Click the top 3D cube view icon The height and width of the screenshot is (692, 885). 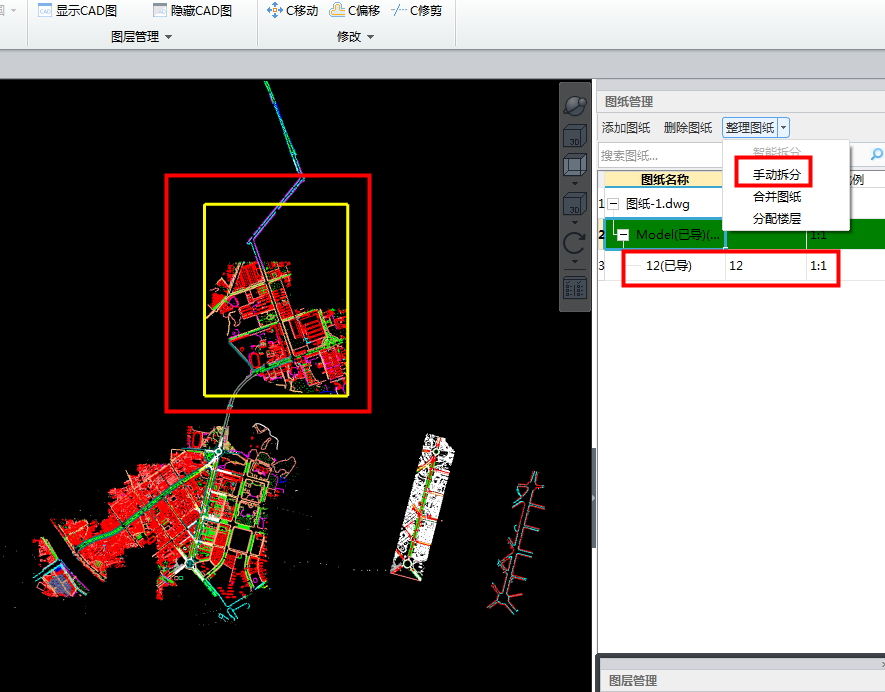coord(575,136)
